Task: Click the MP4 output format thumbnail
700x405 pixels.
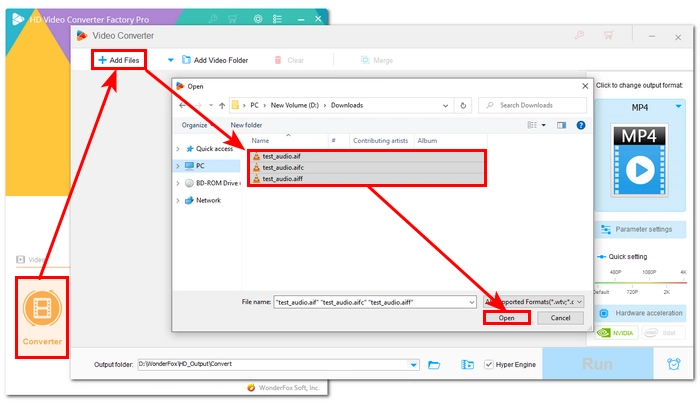Action: tap(639, 161)
